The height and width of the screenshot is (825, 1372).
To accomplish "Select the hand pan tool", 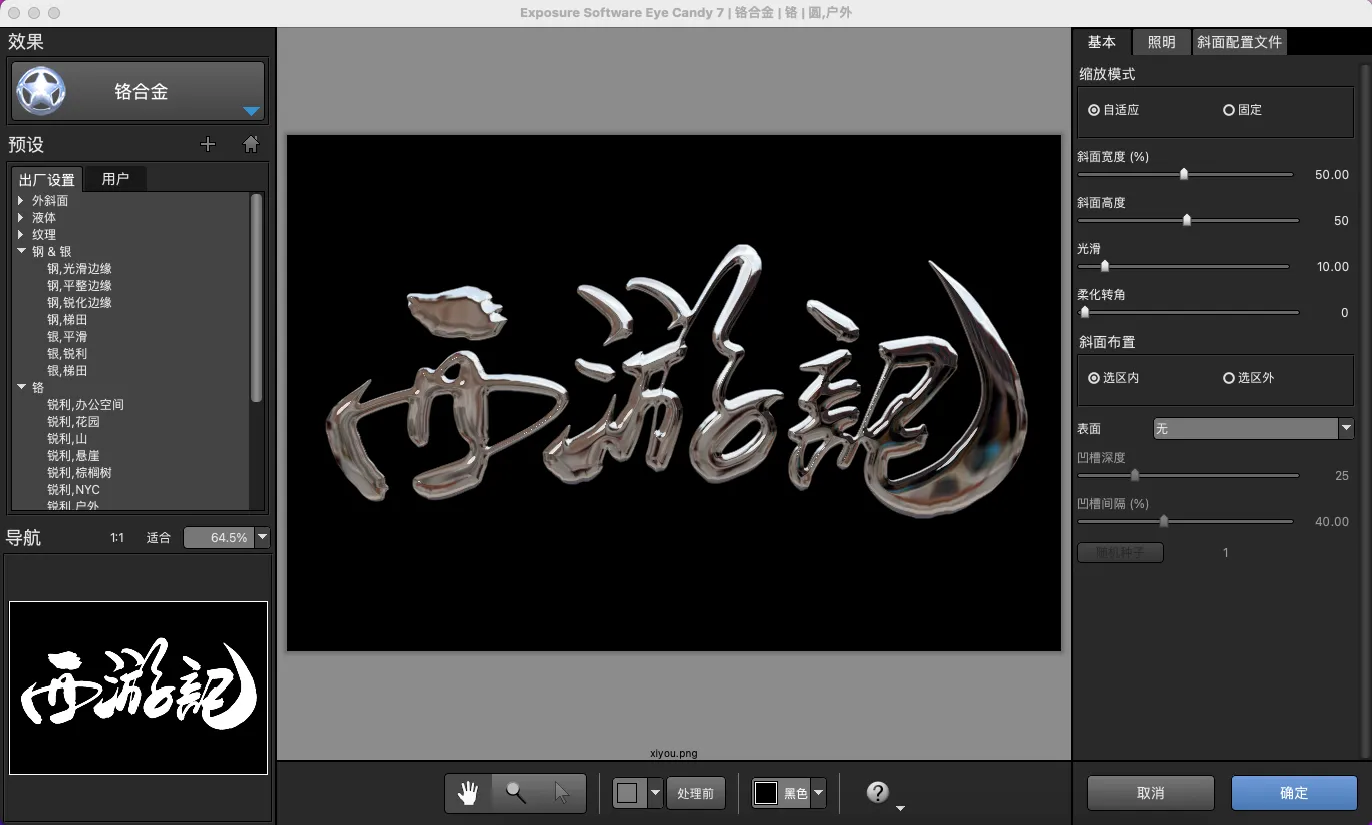I will pos(468,793).
